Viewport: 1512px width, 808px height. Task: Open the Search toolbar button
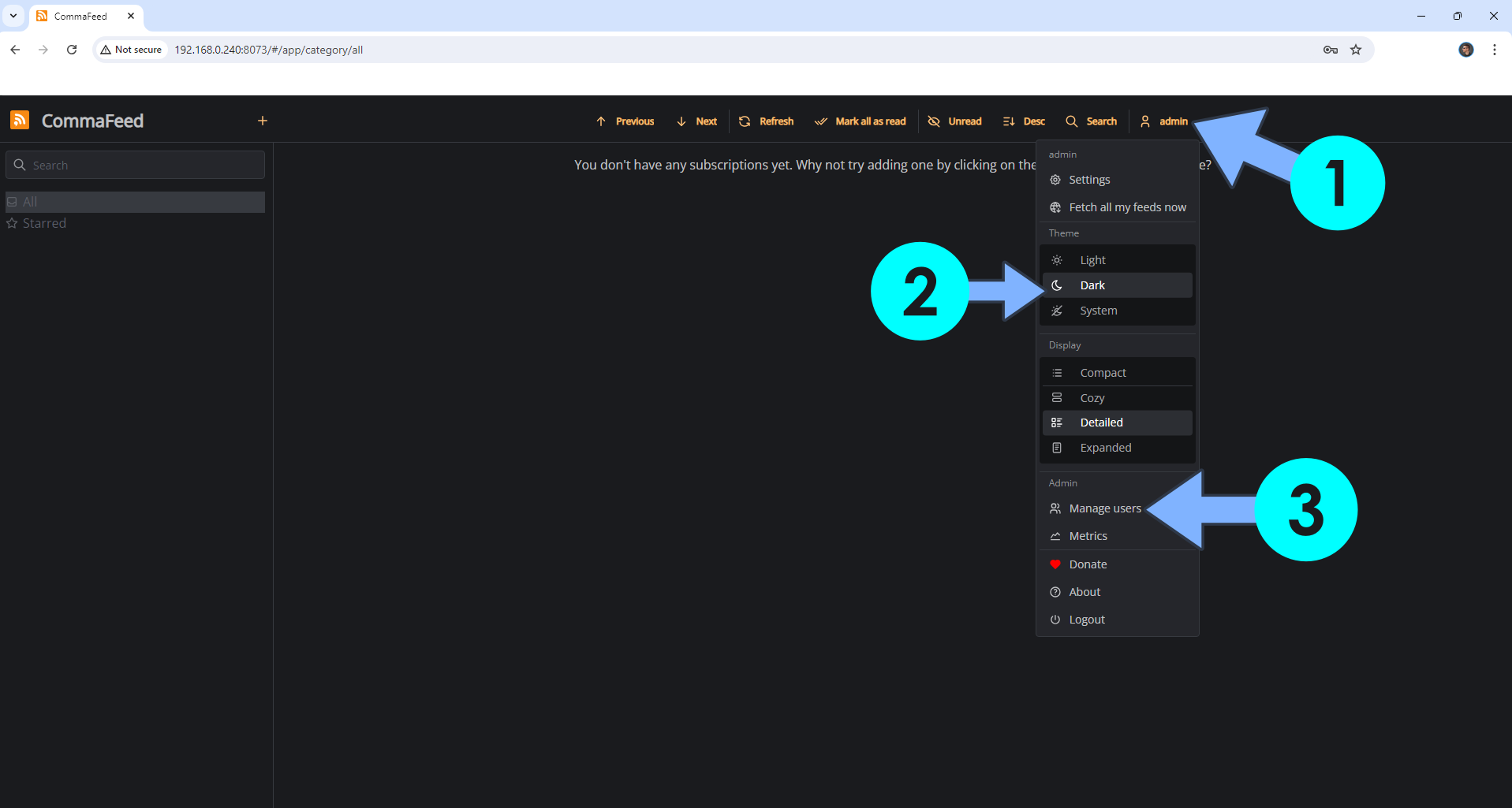pyautogui.click(x=1091, y=121)
